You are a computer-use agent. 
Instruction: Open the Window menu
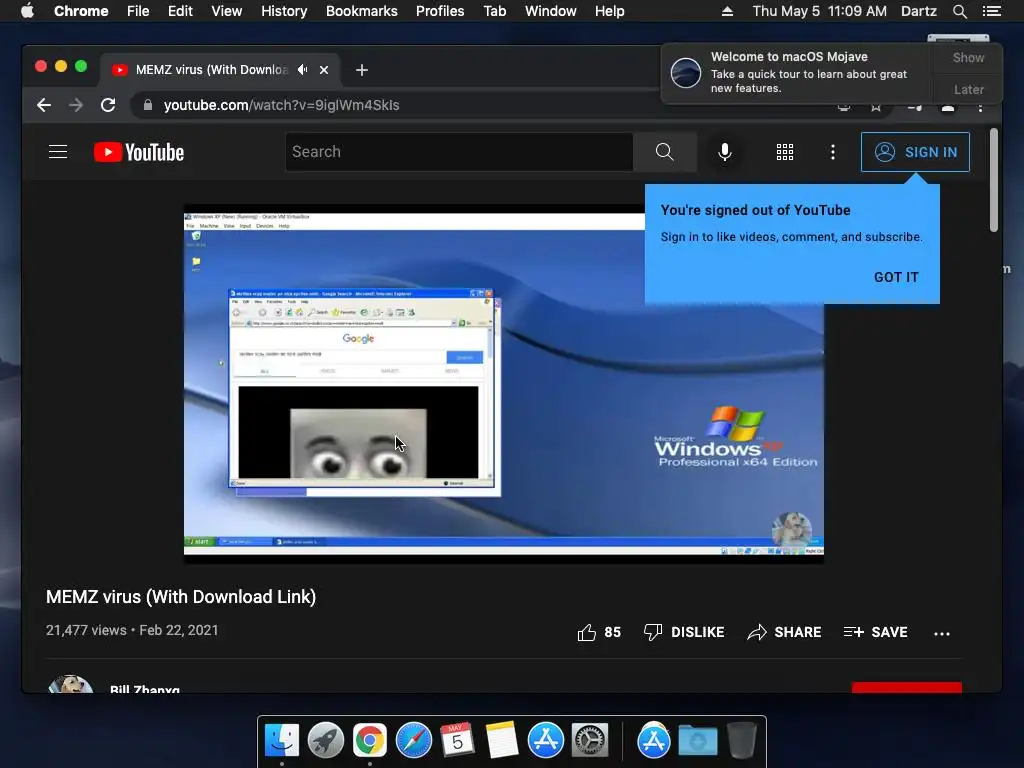551,11
